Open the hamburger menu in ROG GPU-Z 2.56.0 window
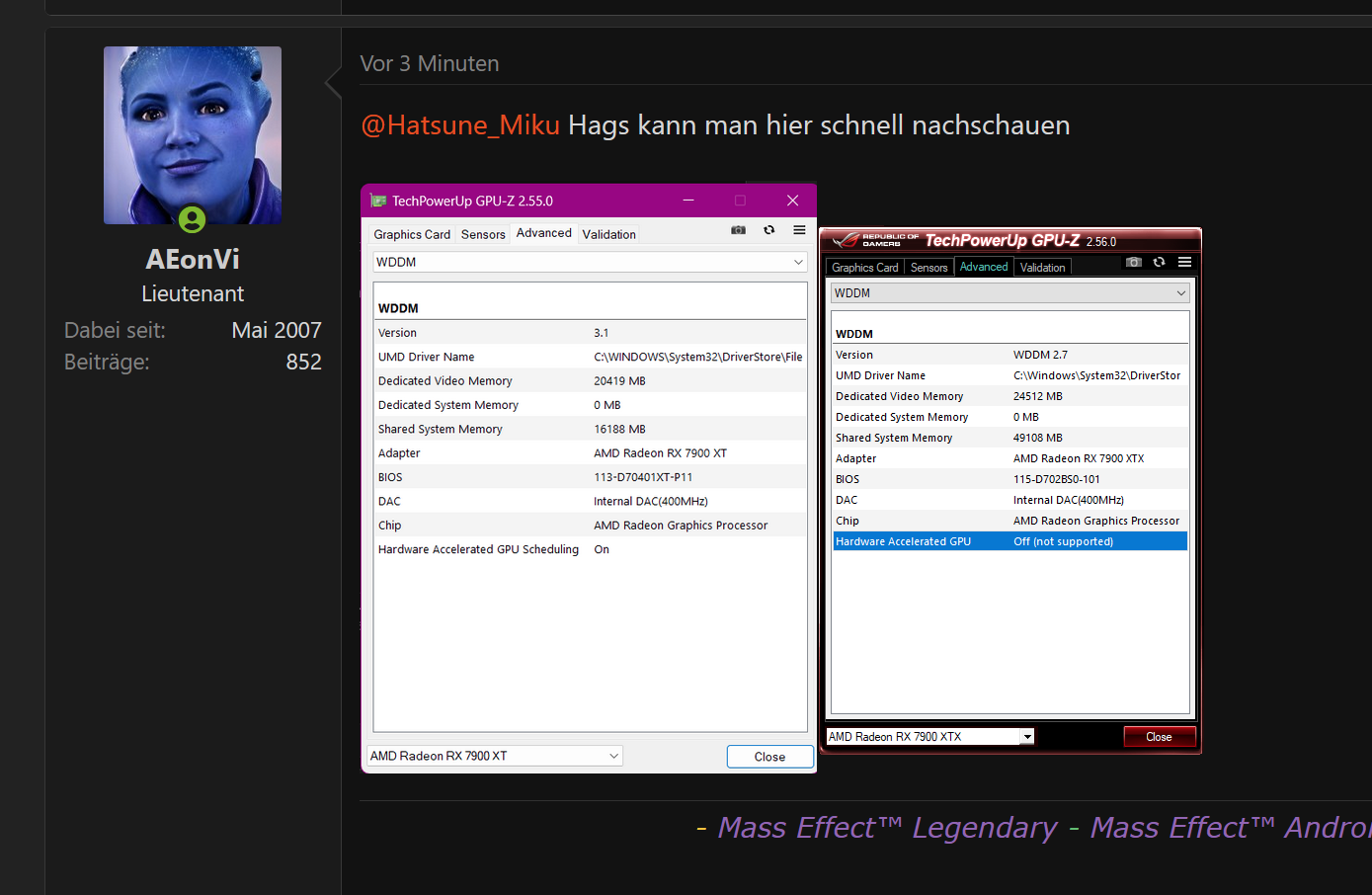Viewport: 1372px width, 895px height. 1184,262
